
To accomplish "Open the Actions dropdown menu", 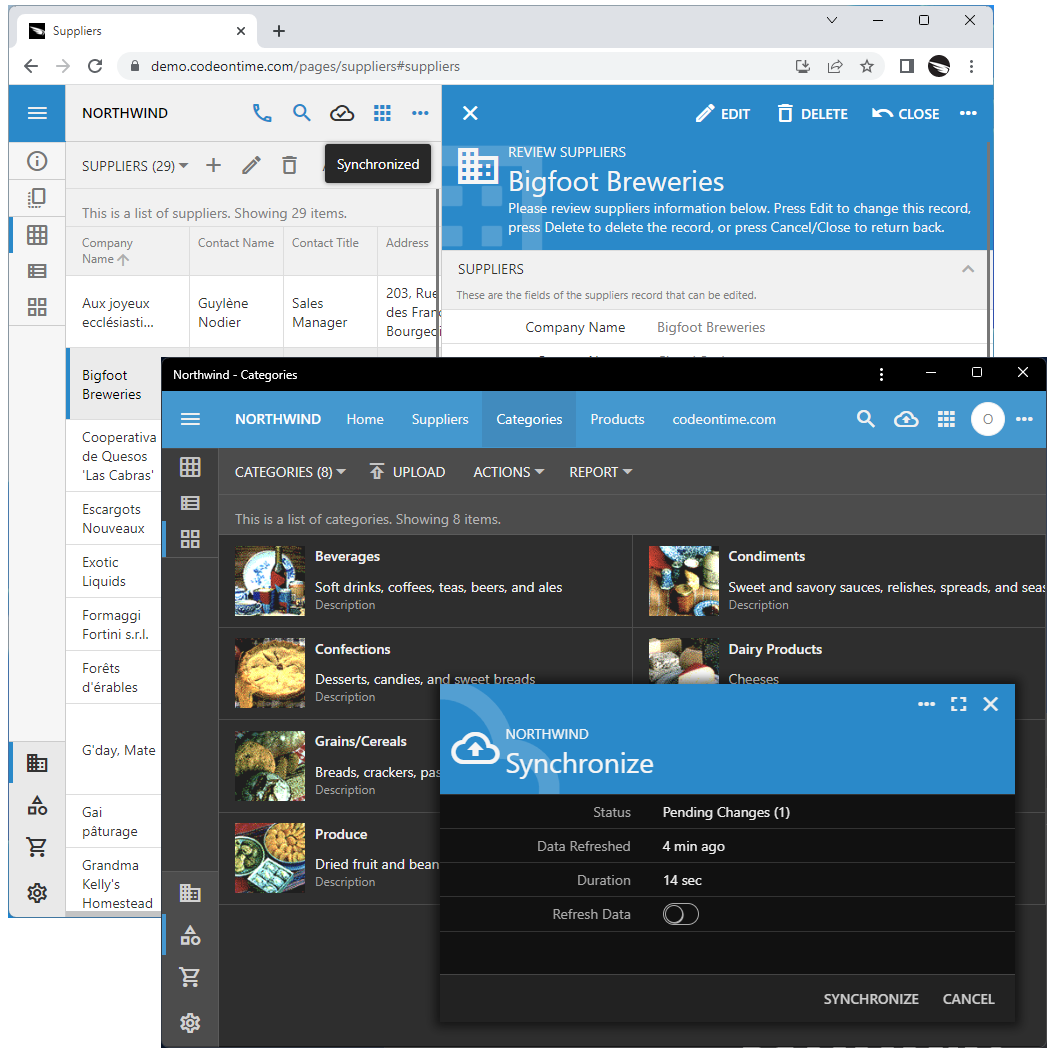I will 508,472.
